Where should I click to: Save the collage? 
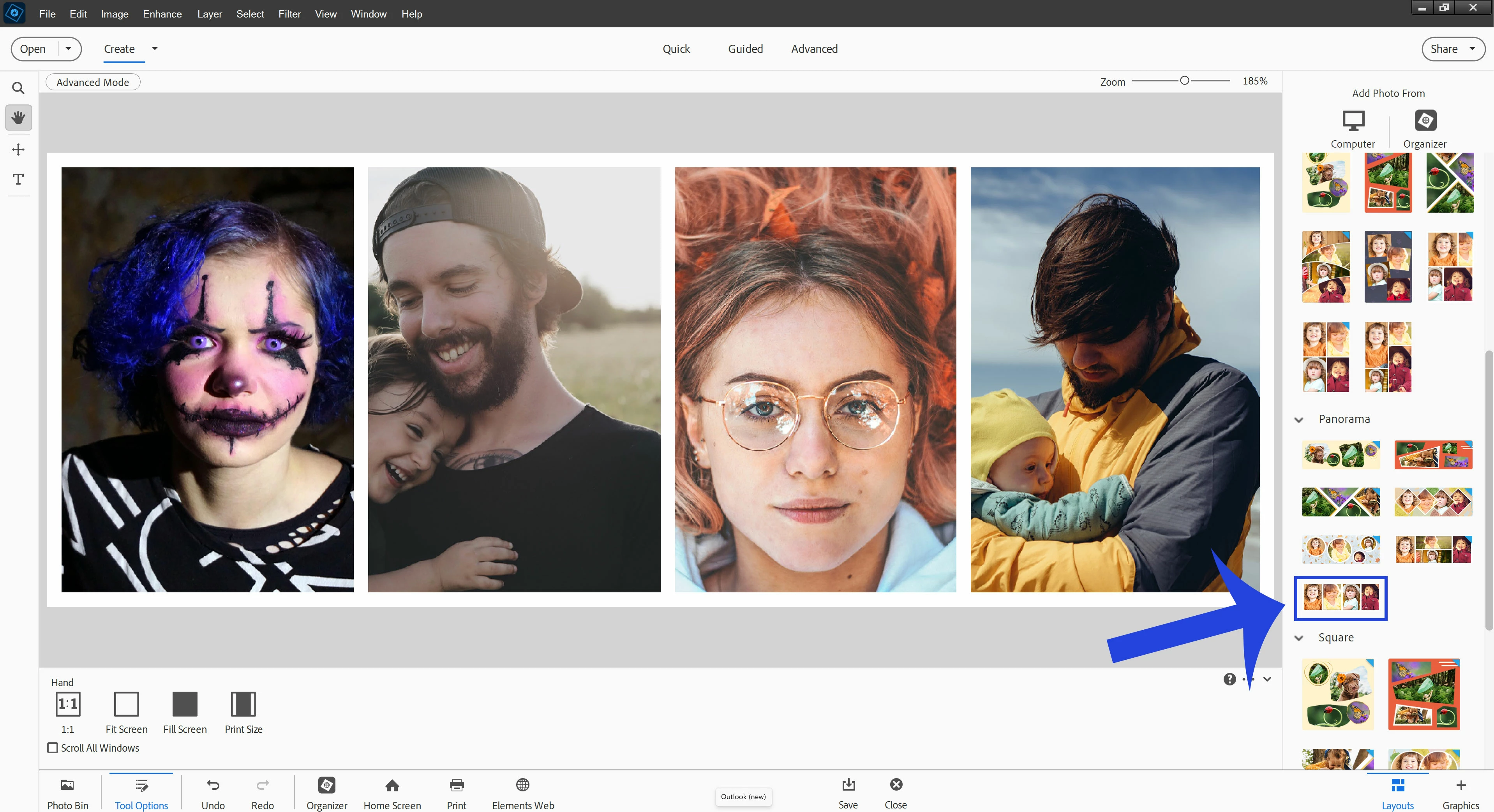(x=848, y=793)
